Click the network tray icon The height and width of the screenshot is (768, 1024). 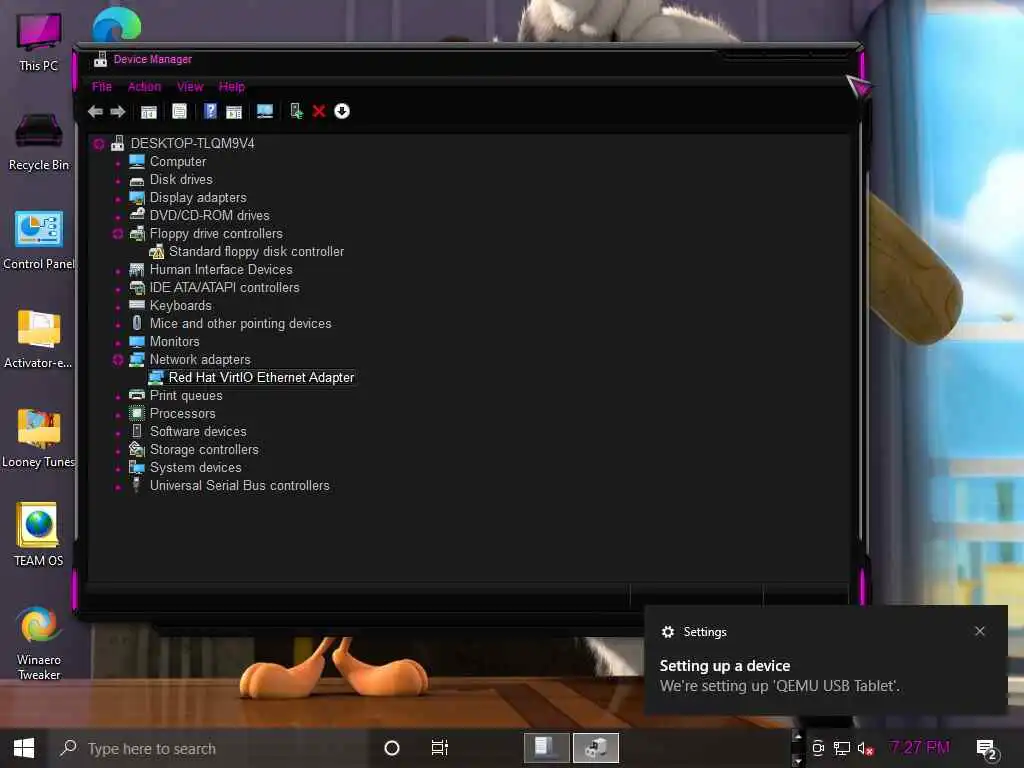point(842,748)
